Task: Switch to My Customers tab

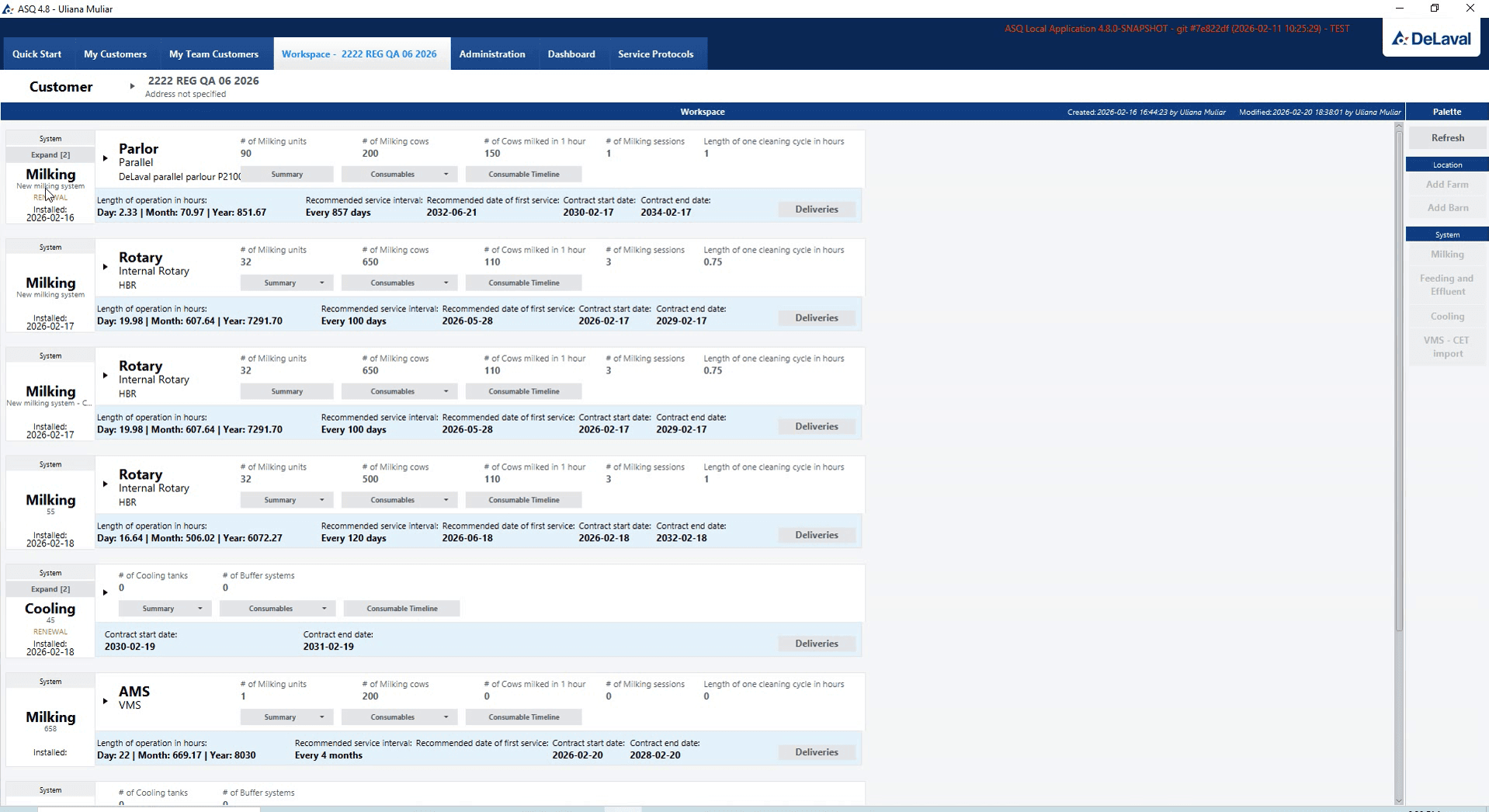Action: tap(115, 54)
